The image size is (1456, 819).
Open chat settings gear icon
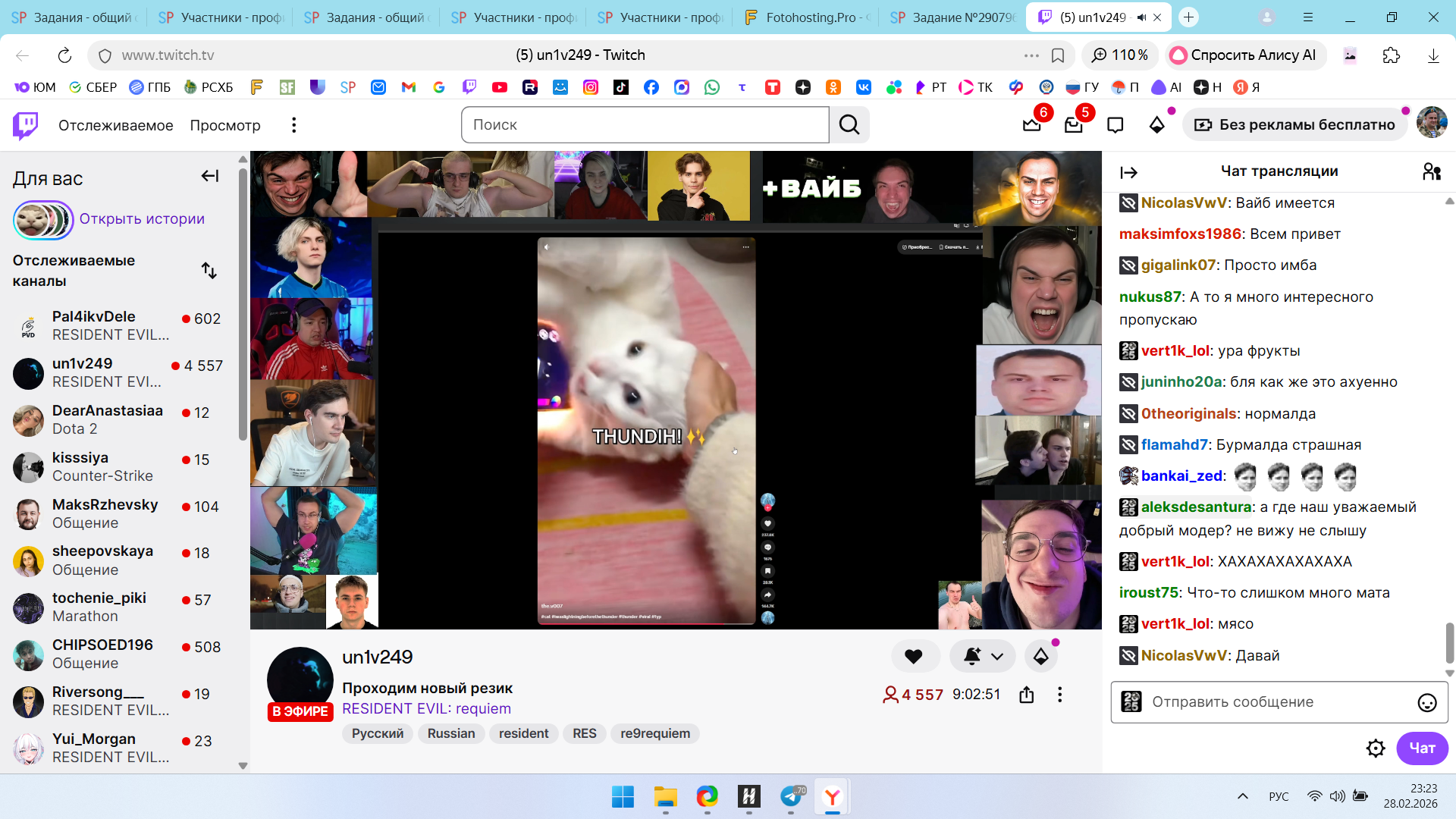1376,748
